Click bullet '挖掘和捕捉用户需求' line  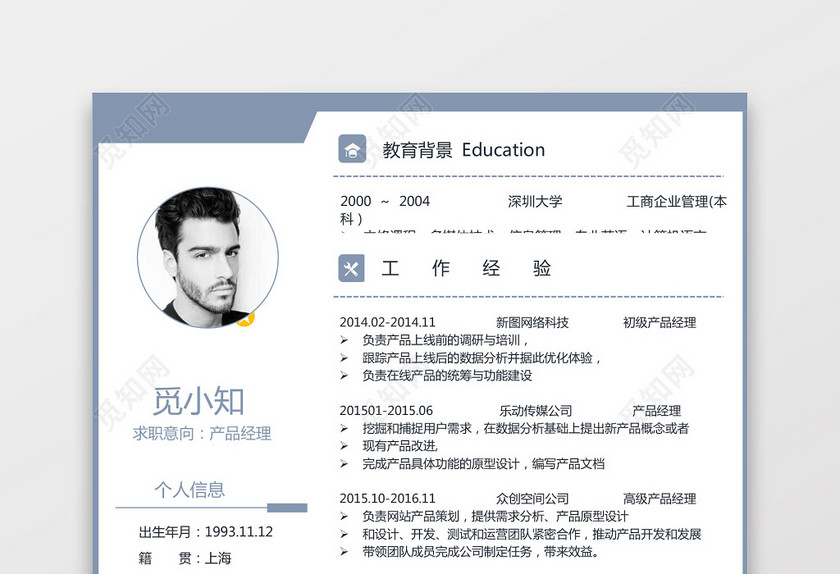(525, 428)
